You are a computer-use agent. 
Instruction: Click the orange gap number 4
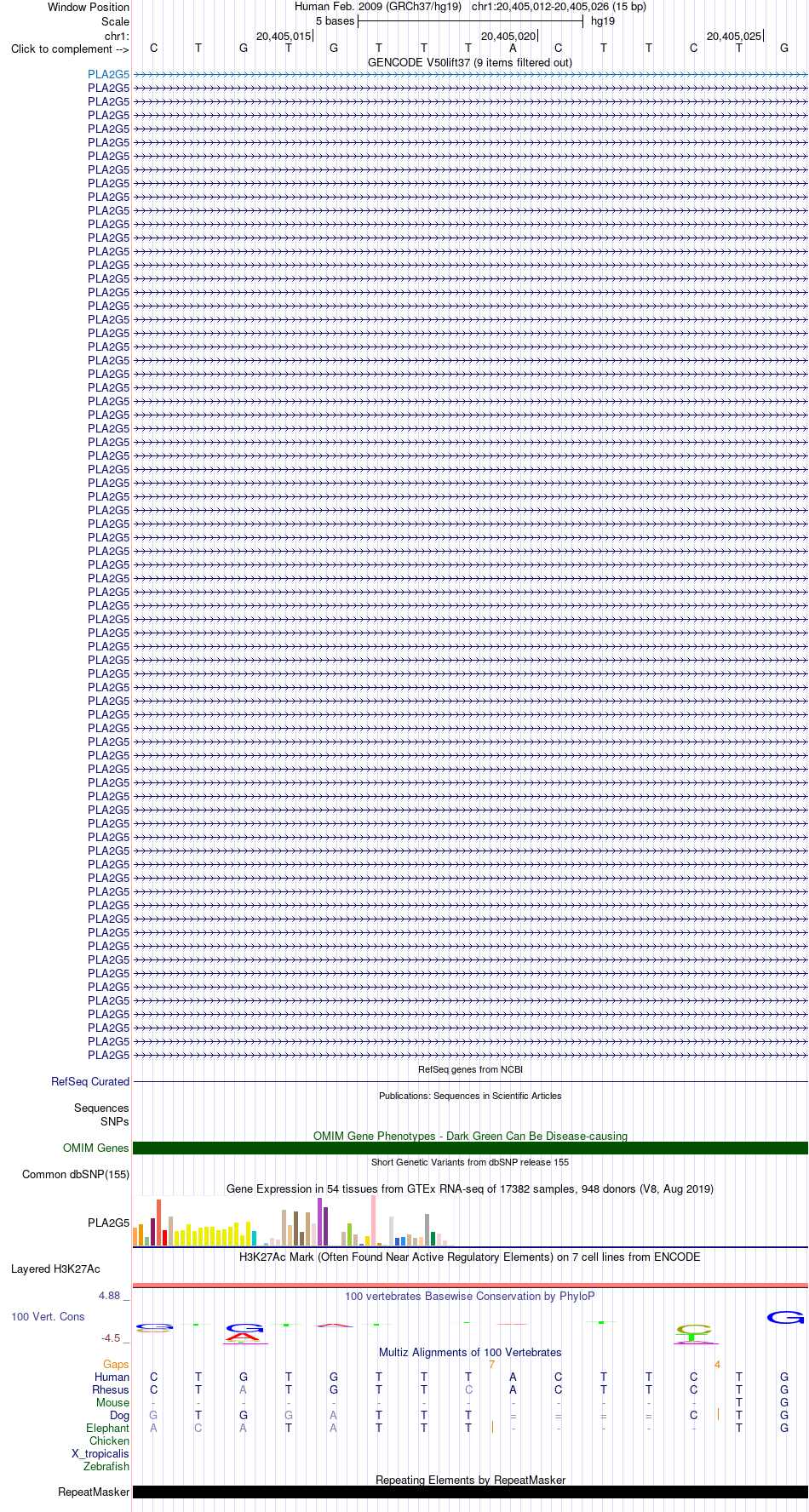[717, 1365]
